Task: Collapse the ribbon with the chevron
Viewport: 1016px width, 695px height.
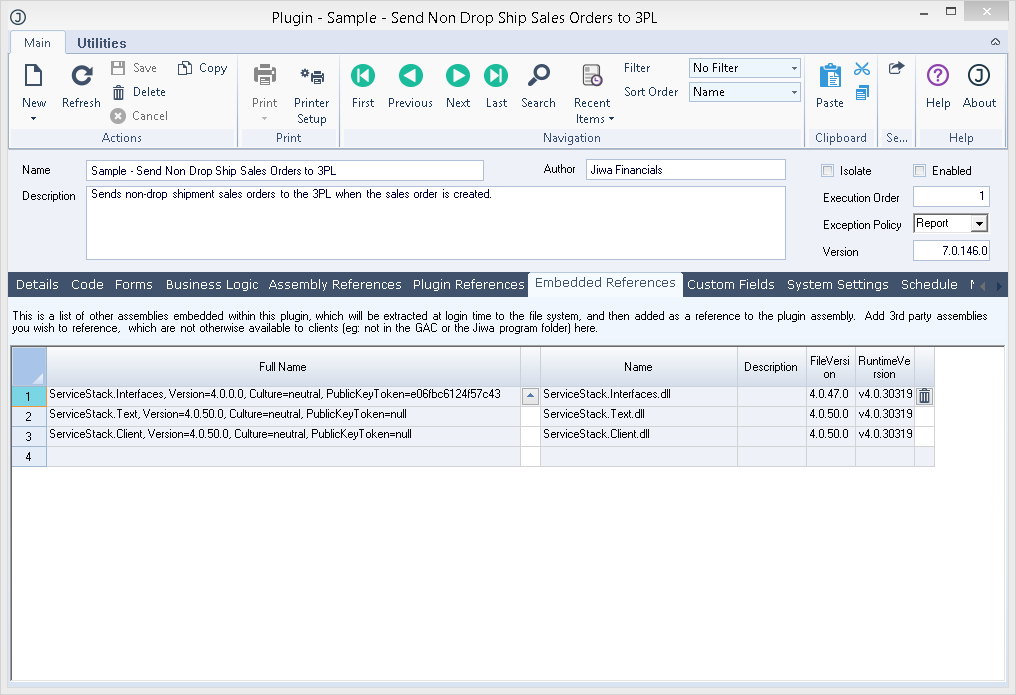Action: point(995,43)
